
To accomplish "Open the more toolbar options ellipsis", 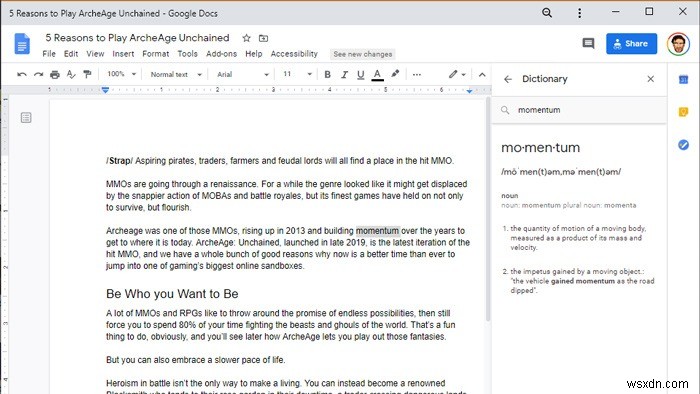I will 417,75.
